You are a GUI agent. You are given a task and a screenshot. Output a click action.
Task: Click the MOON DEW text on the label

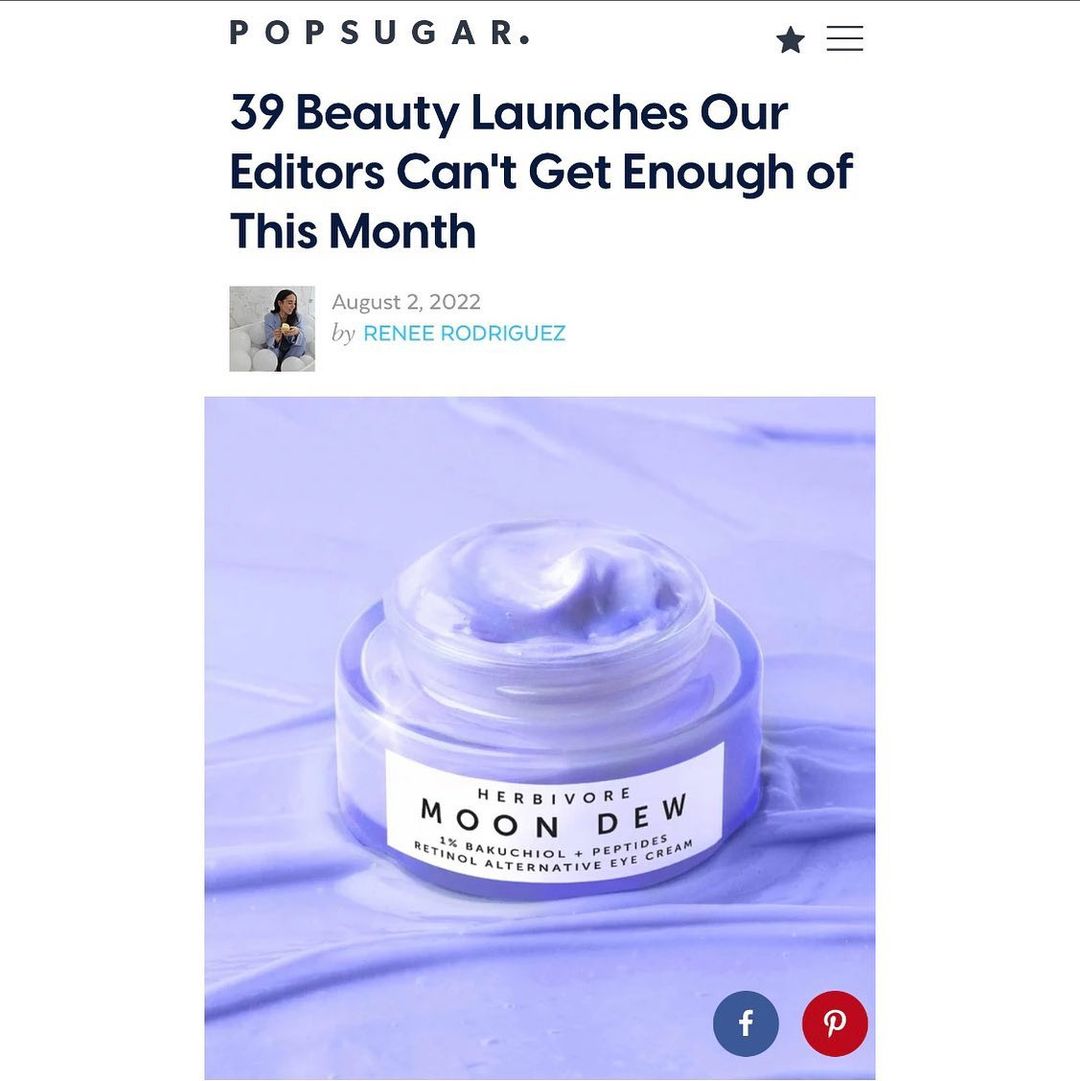(x=554, y=816)
